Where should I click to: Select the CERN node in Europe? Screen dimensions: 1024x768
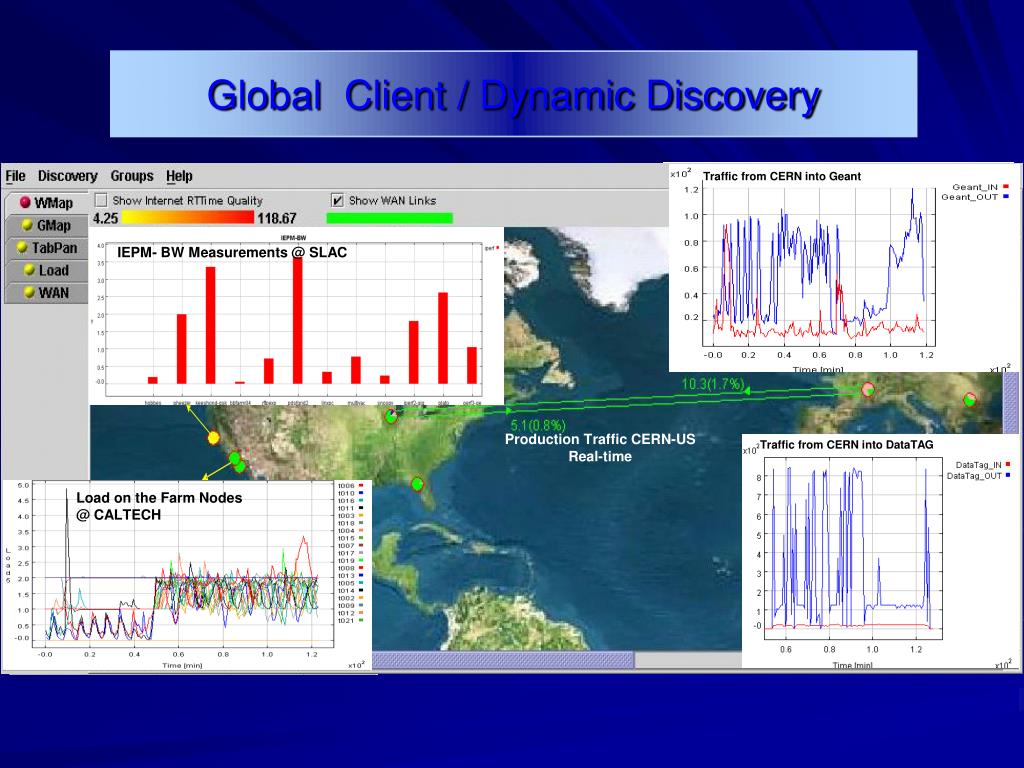[868, 390]
